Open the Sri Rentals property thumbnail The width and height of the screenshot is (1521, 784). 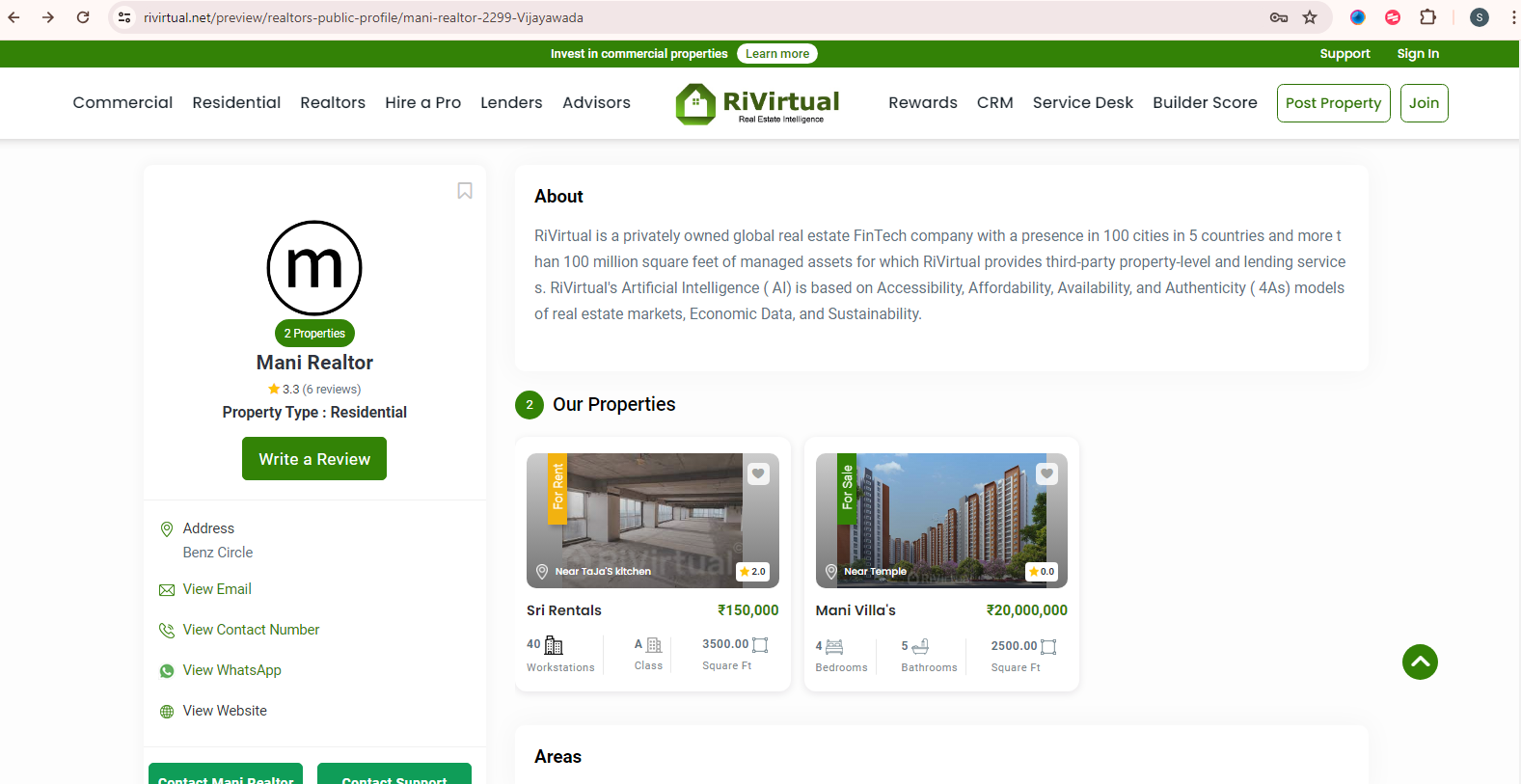click(652, 521)
